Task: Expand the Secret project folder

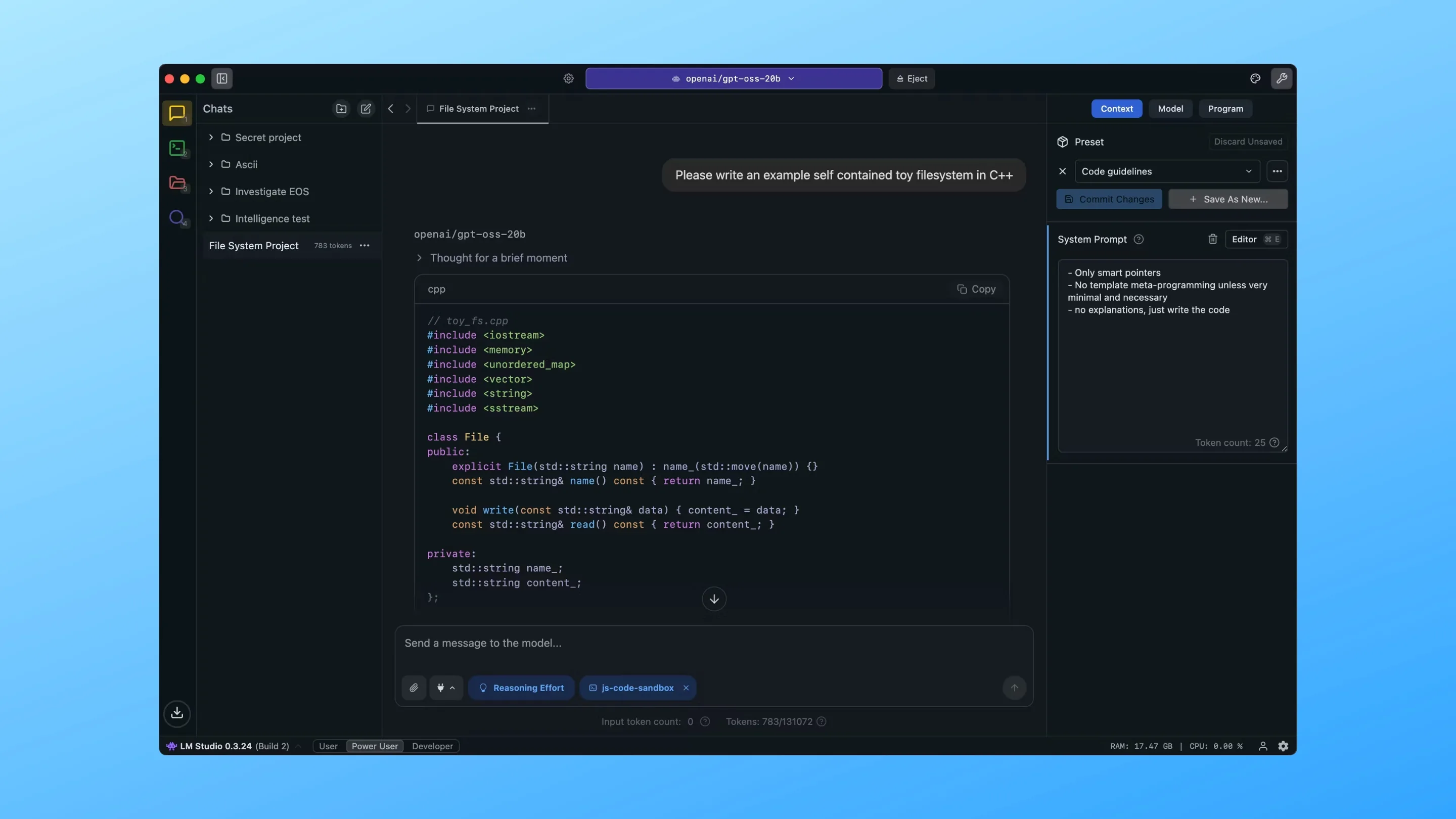Action: click(x=211, y=138)
